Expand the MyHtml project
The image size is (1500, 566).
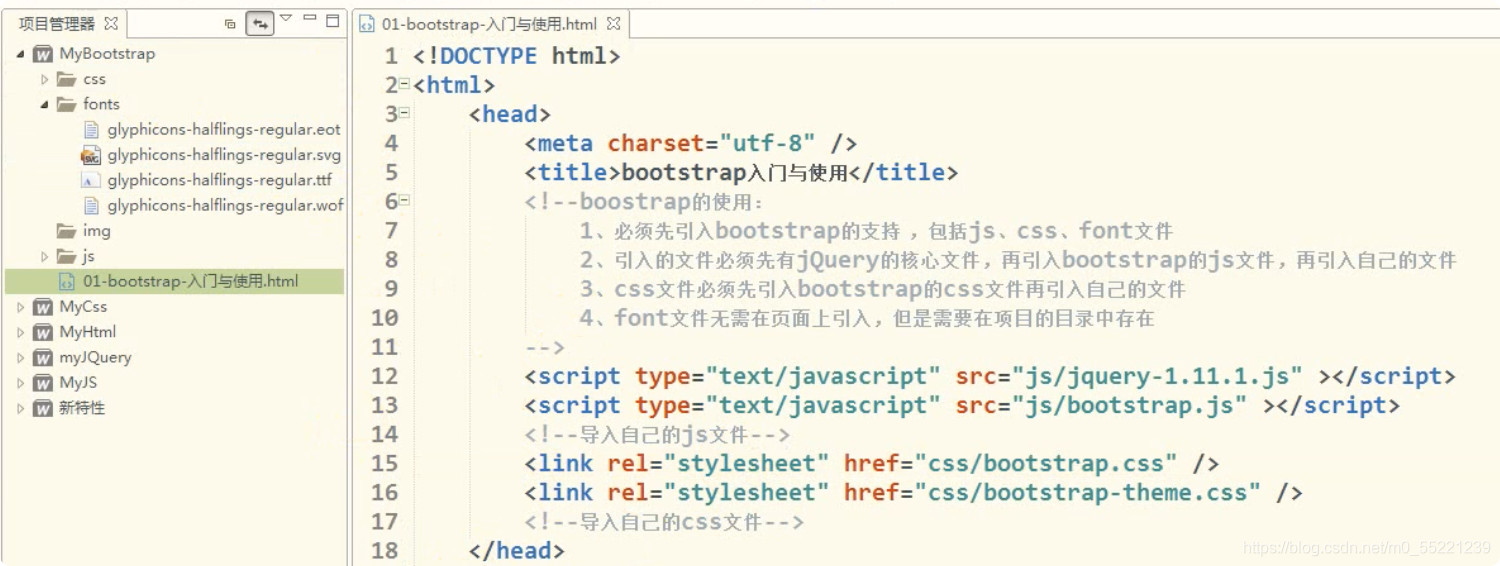click(21, 332)
